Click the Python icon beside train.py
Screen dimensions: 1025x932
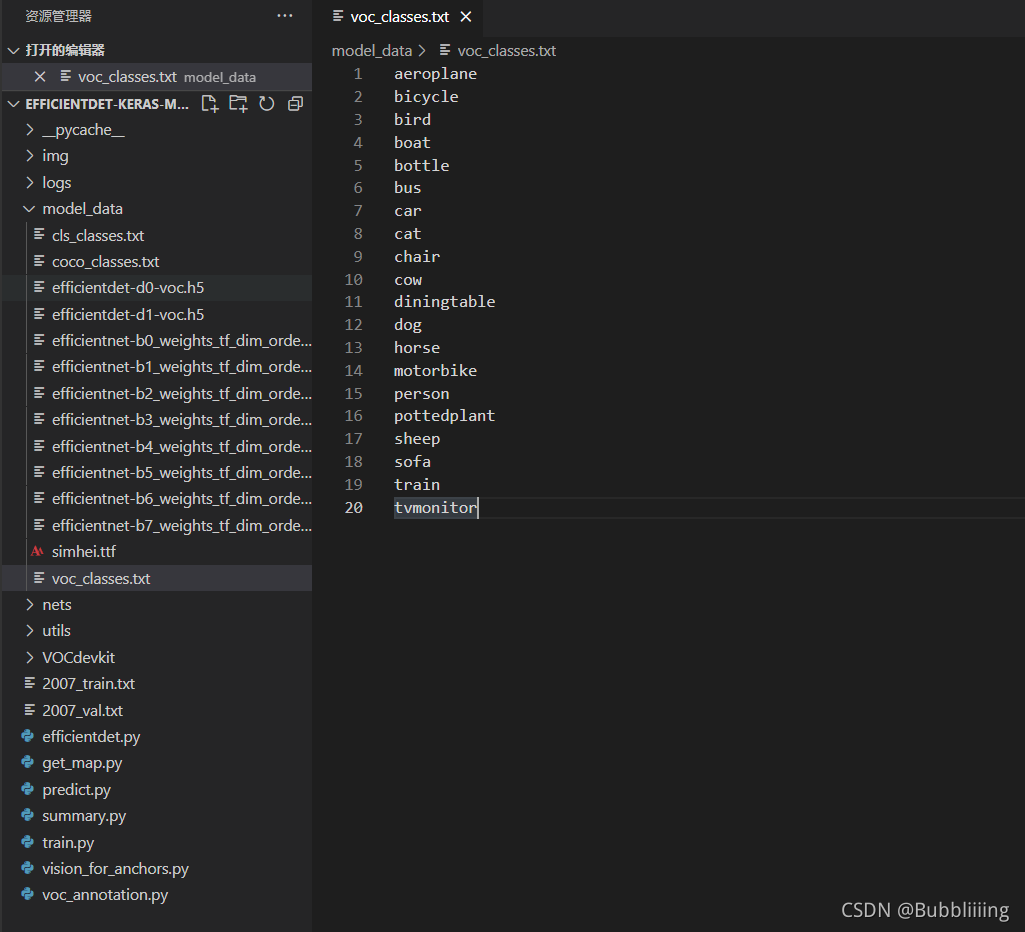(x=27, y=842)
